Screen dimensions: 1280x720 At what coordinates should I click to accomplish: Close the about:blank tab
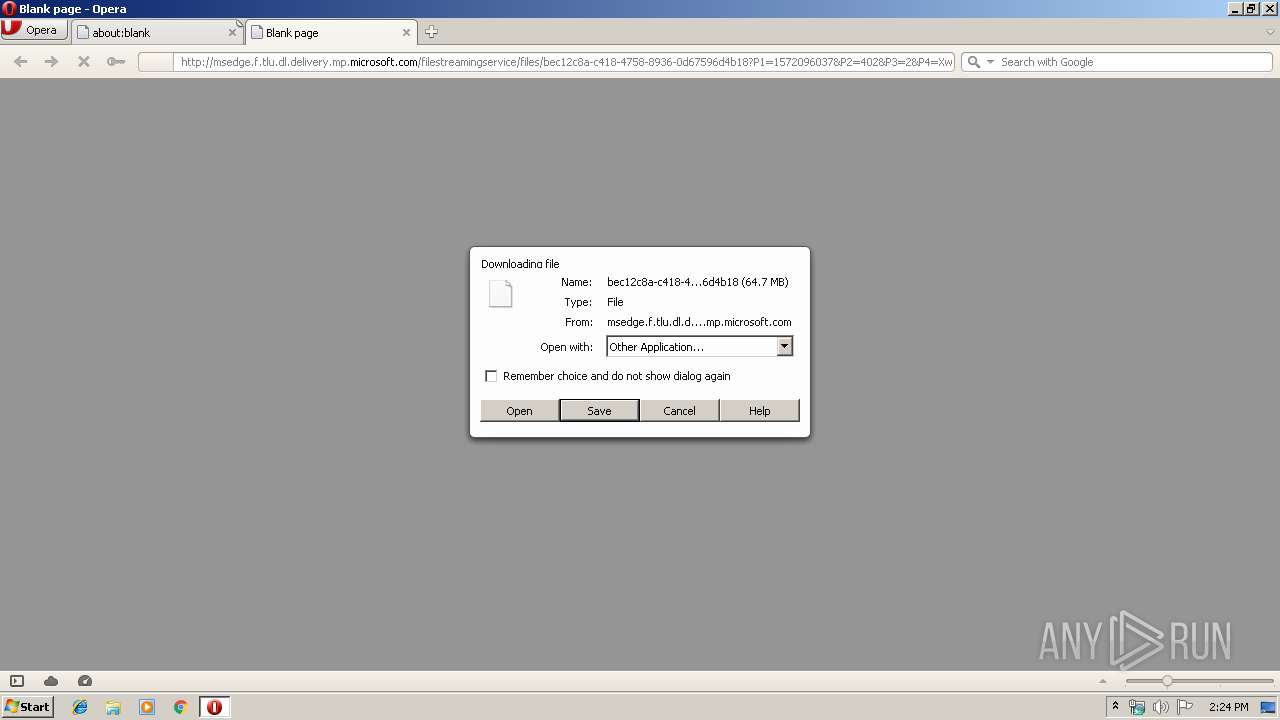point(233,32)
